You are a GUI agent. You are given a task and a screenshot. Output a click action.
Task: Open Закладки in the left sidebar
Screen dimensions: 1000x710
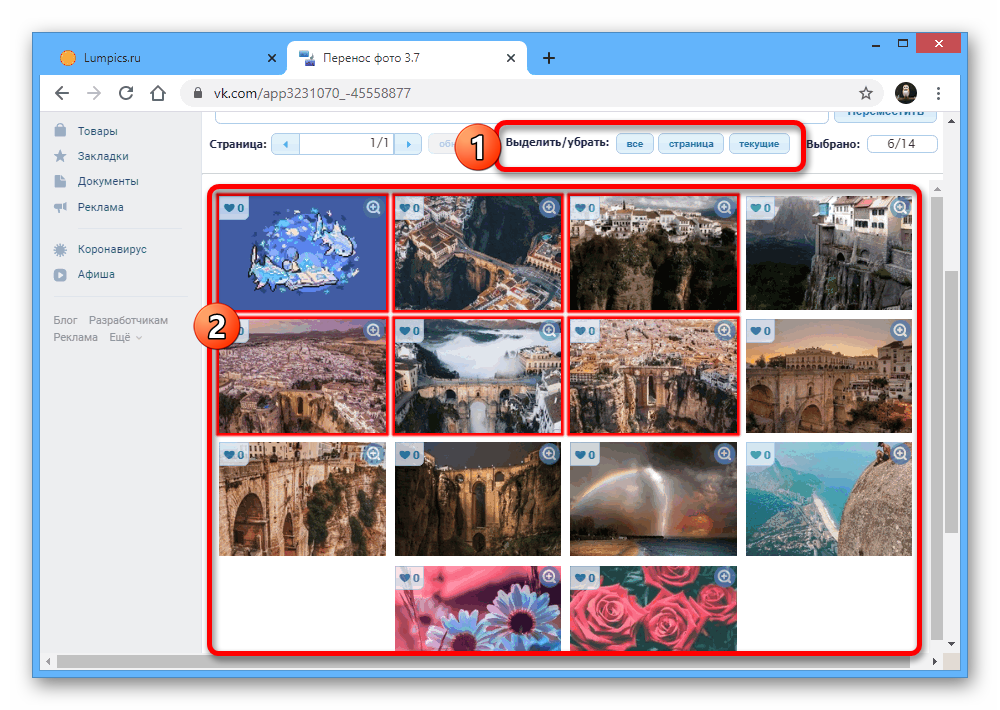point(104,156)
